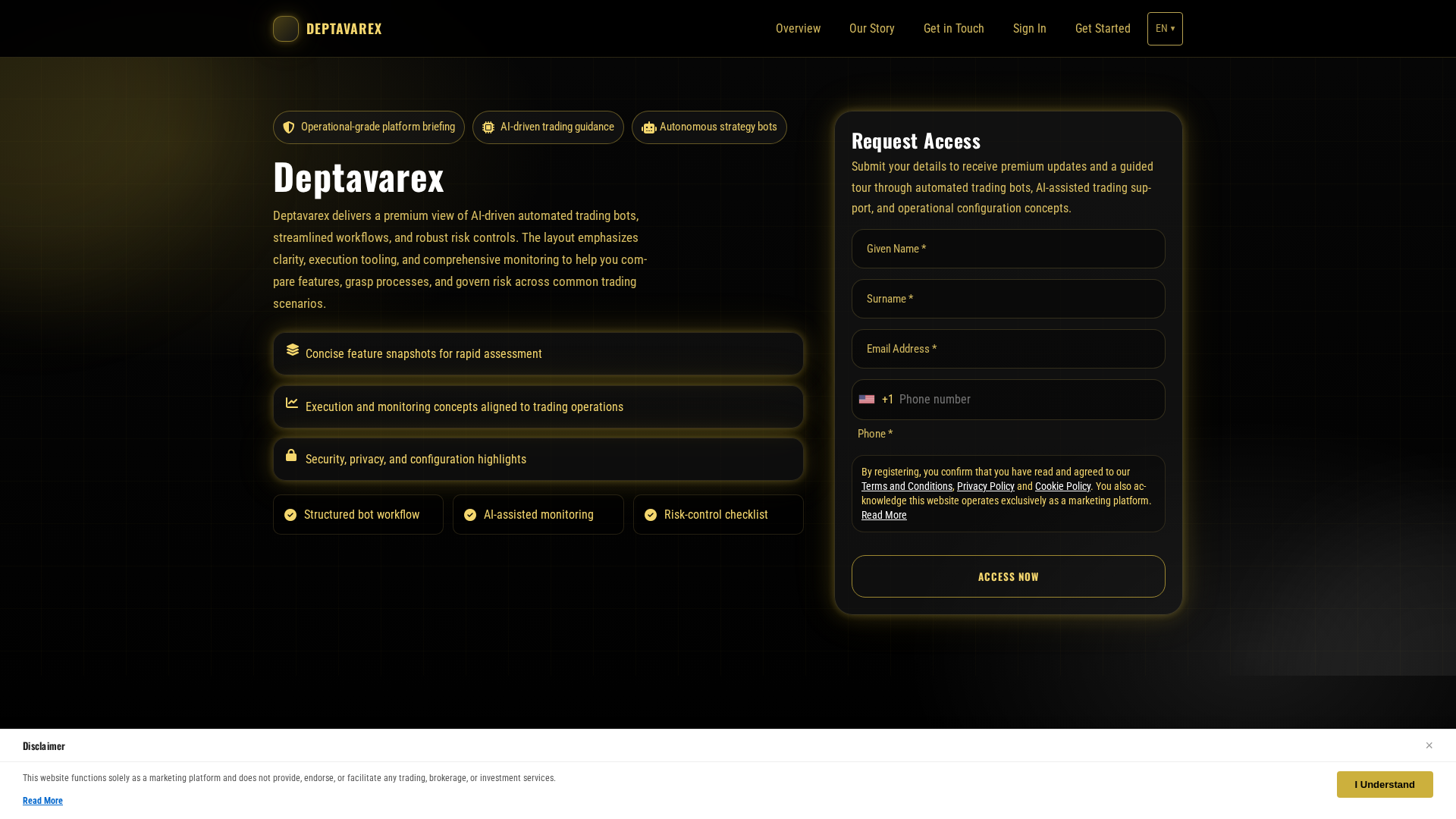This screenshot has height=819, width=1456.
Task: Open the US flag country code selector
Action: 867,400
